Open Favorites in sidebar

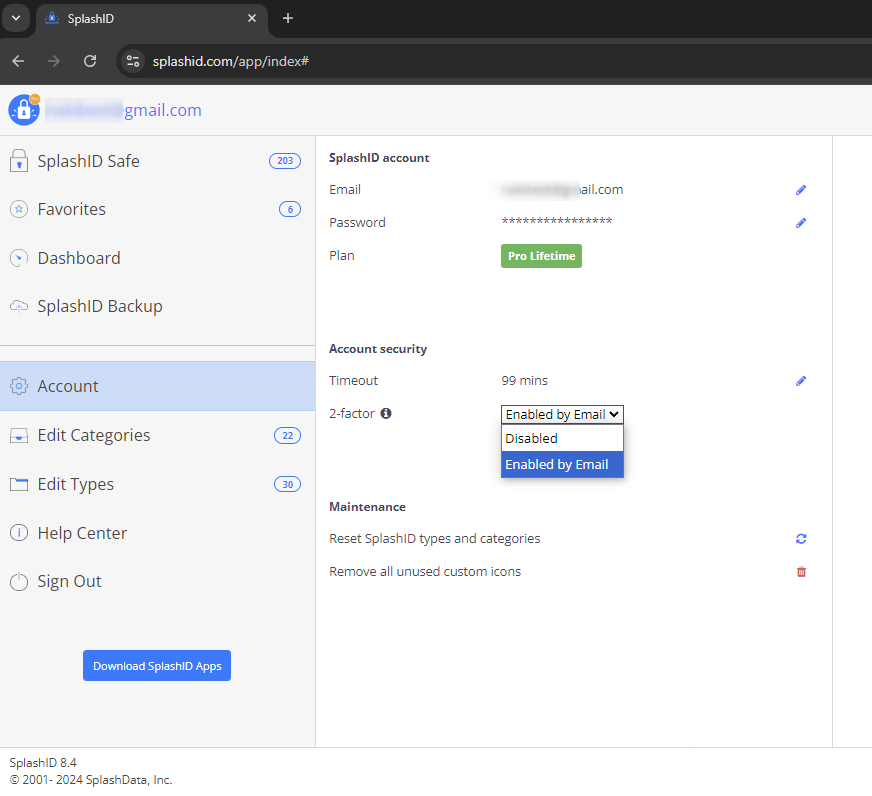(157, 209)
